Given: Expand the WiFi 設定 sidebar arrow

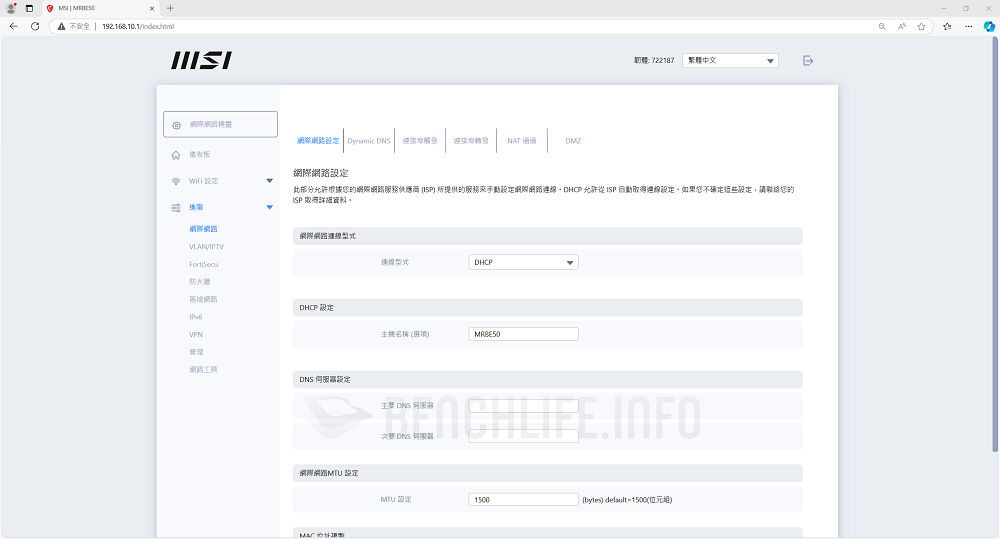Looking at the screenshot, I should (x=269, y=181).
